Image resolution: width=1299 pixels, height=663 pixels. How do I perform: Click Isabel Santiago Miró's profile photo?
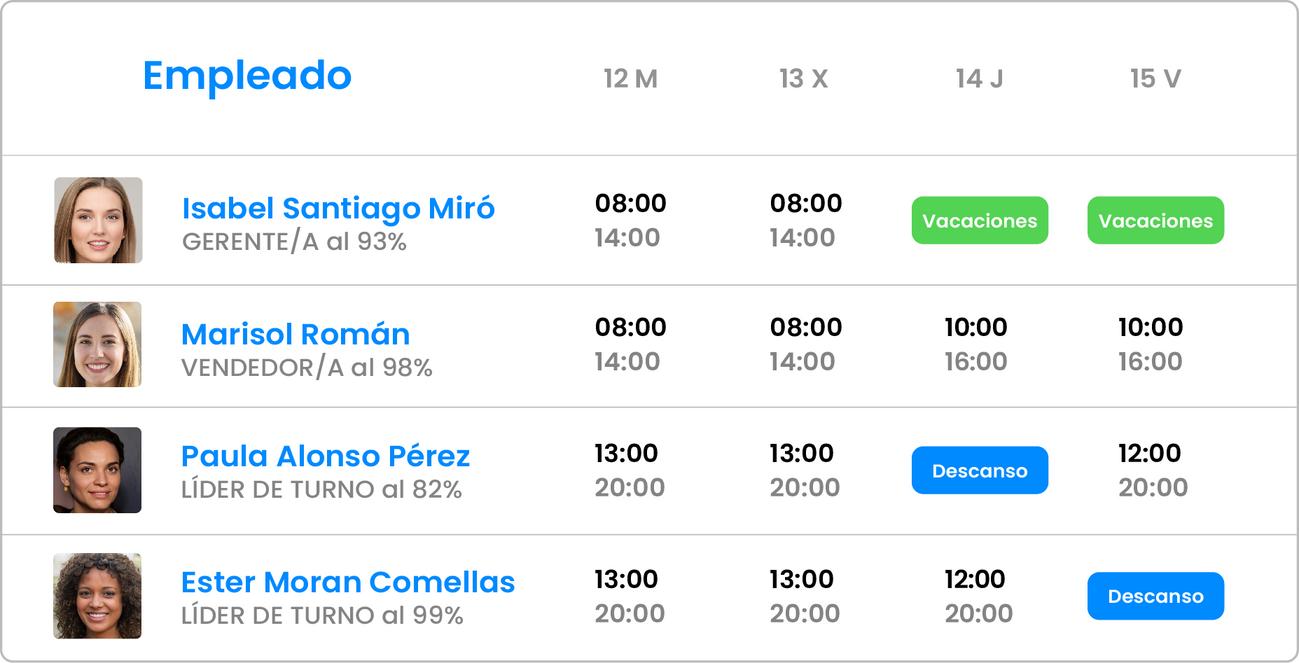pyautogui.click(x=98, y=220)
